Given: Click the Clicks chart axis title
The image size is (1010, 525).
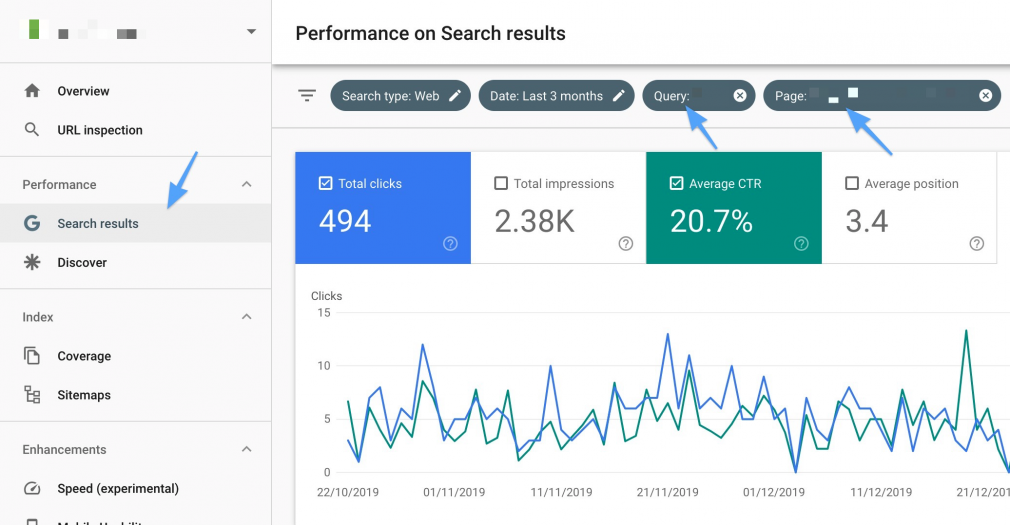Looking at the screenshot, I should tap(327, 296).
